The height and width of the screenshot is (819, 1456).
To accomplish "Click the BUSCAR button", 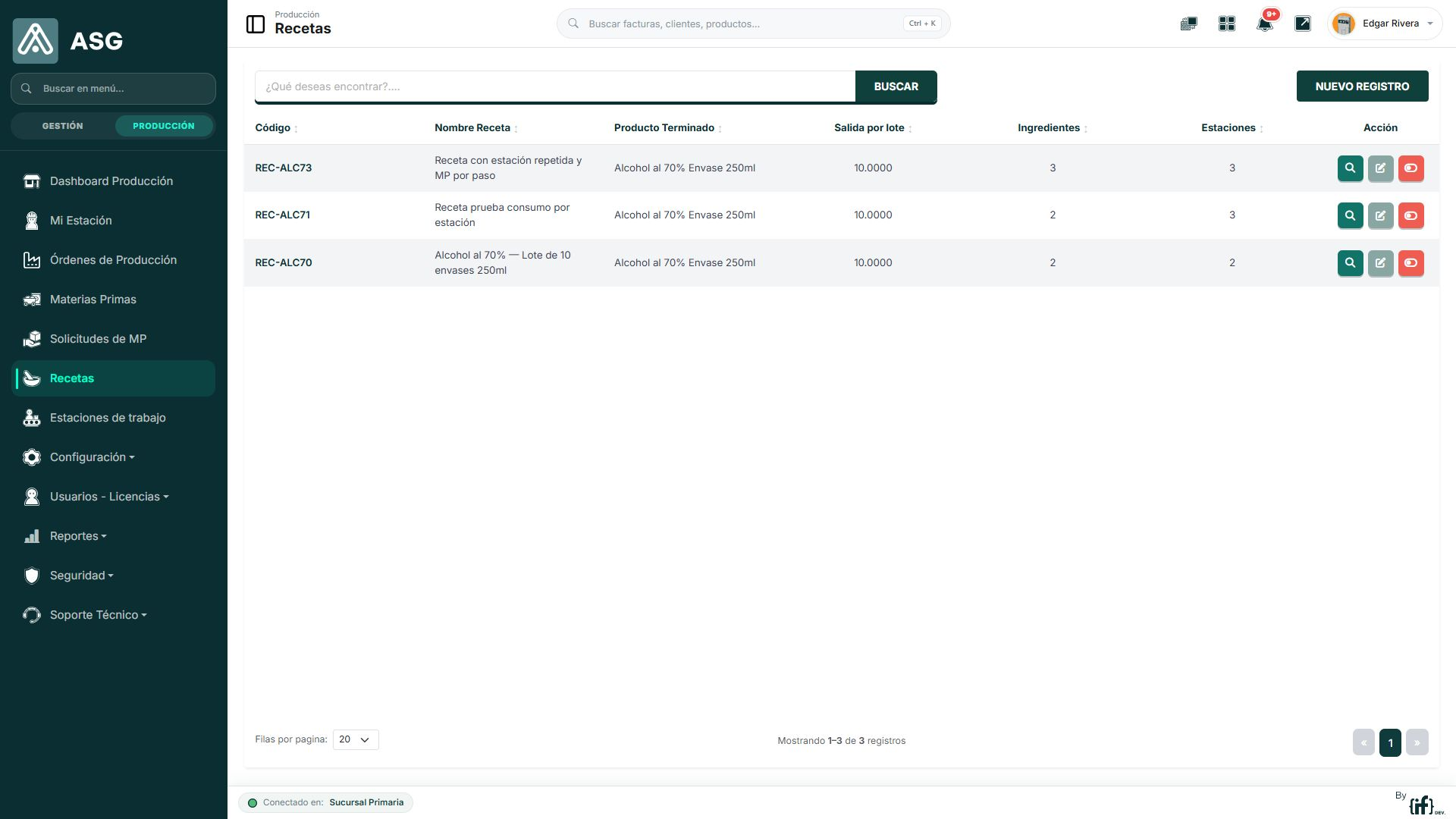I will [x=896, y=86].
